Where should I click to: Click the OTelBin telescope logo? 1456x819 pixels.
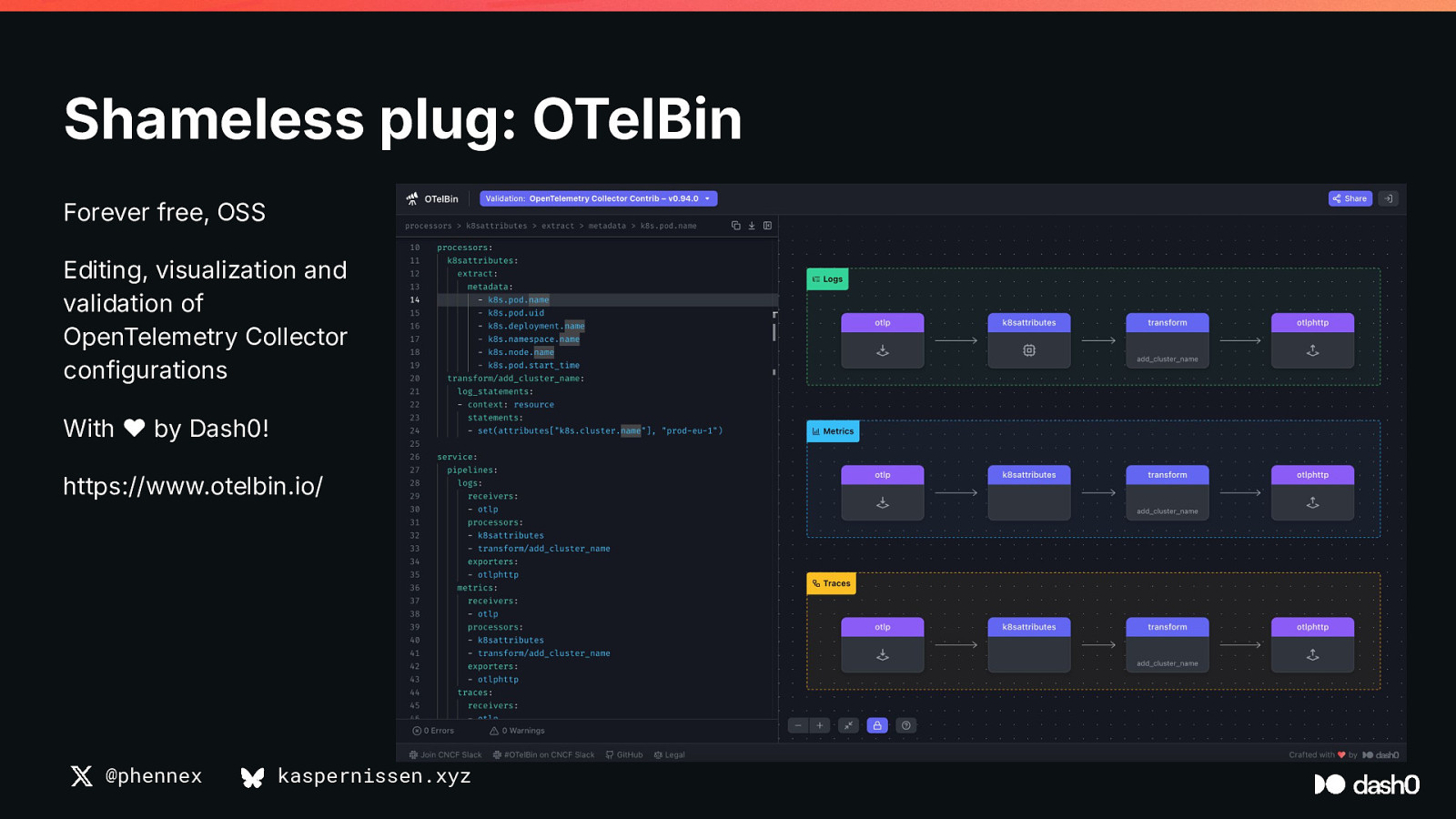pos(412,198)
